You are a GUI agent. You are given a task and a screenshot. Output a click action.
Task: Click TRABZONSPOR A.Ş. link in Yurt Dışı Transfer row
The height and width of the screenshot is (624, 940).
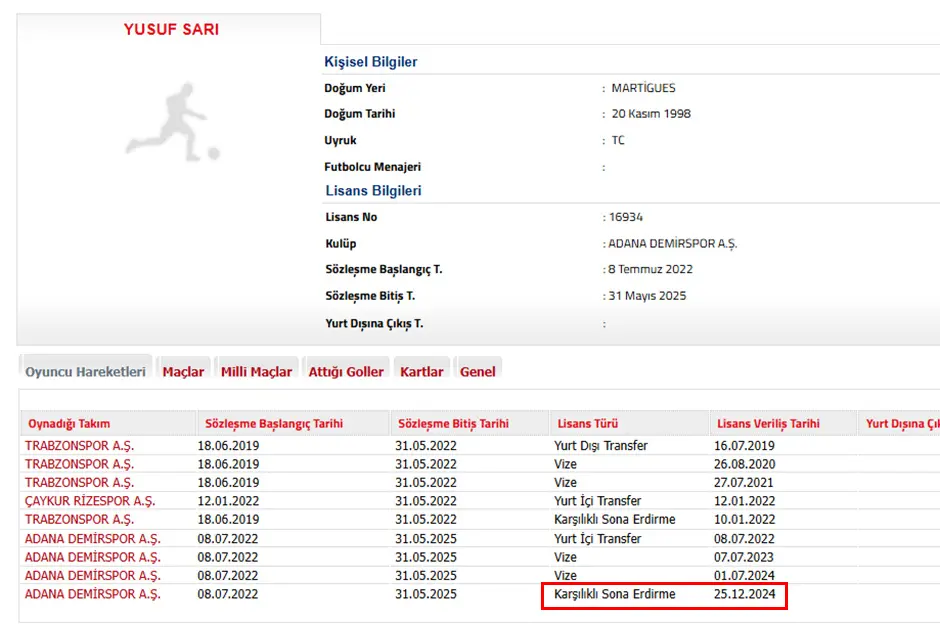(x=80, y=446)
